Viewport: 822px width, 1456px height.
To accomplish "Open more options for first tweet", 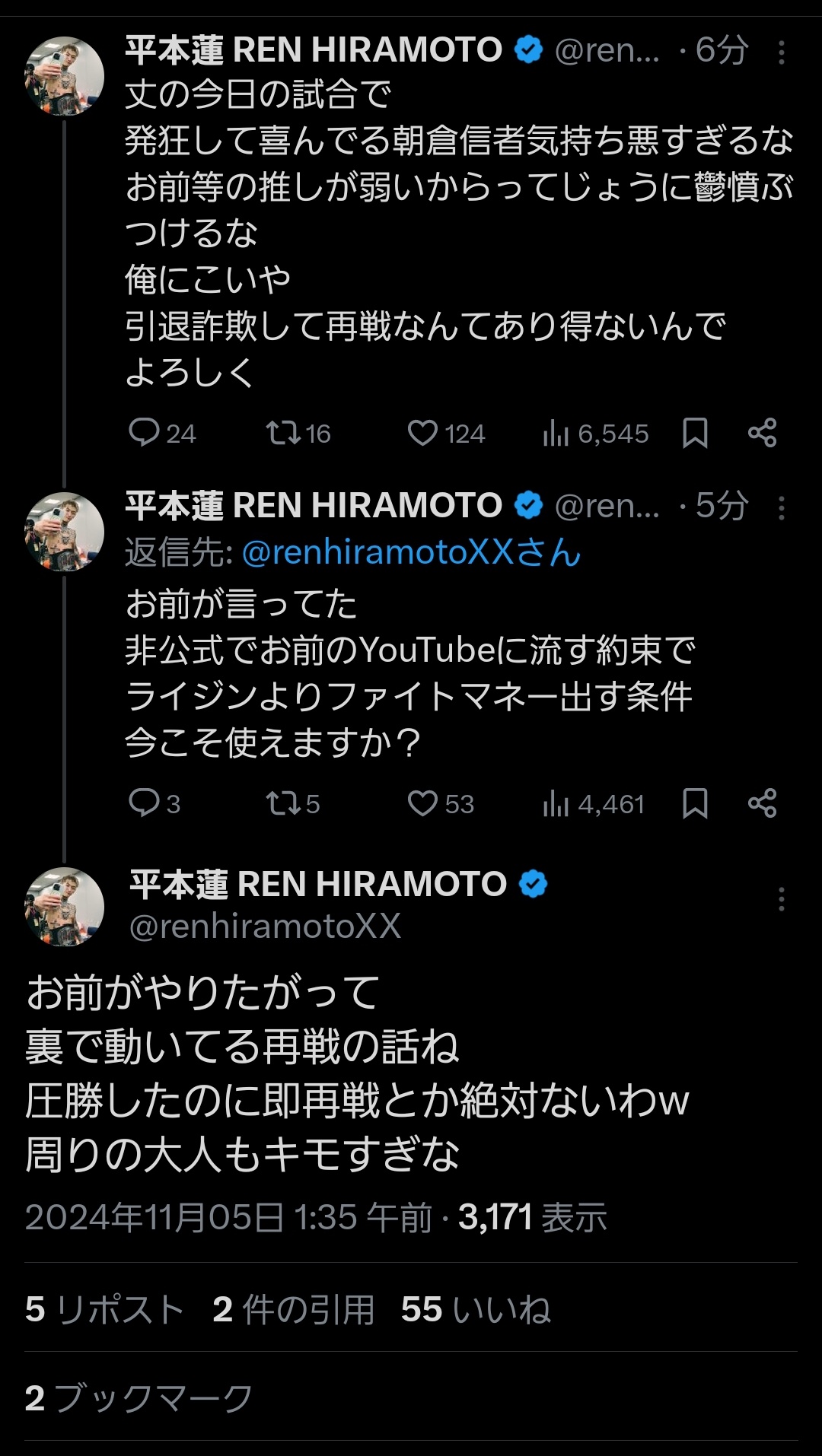I will pos(781,52).
